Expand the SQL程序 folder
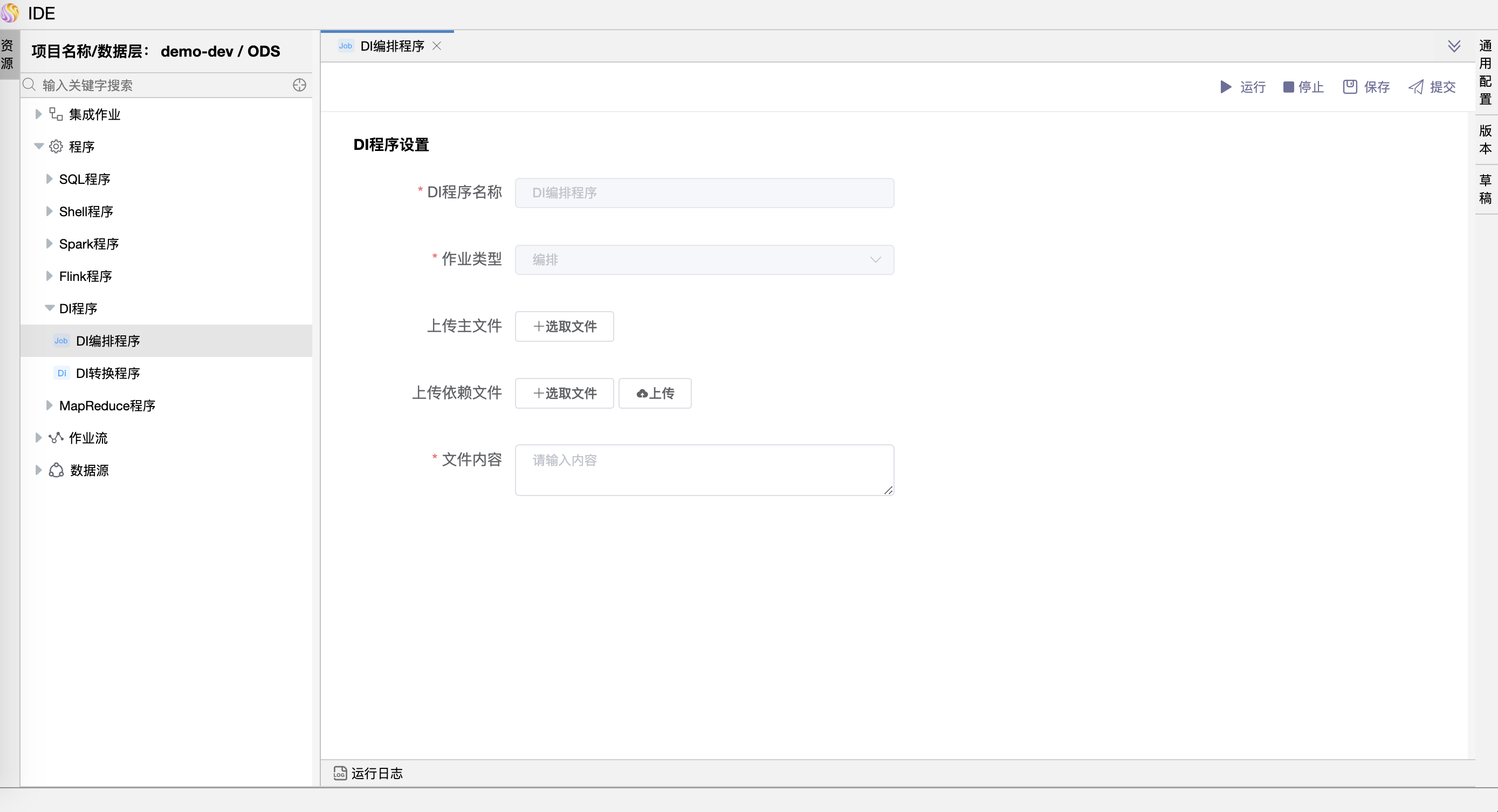This screenshot has height=812, width=1498. 49,179
